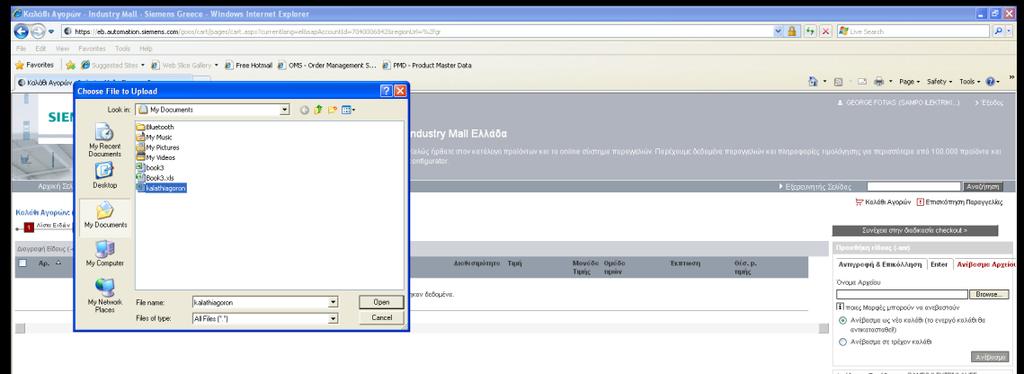
Task: Go up one folder level in dialog
Action: point(319,110)
